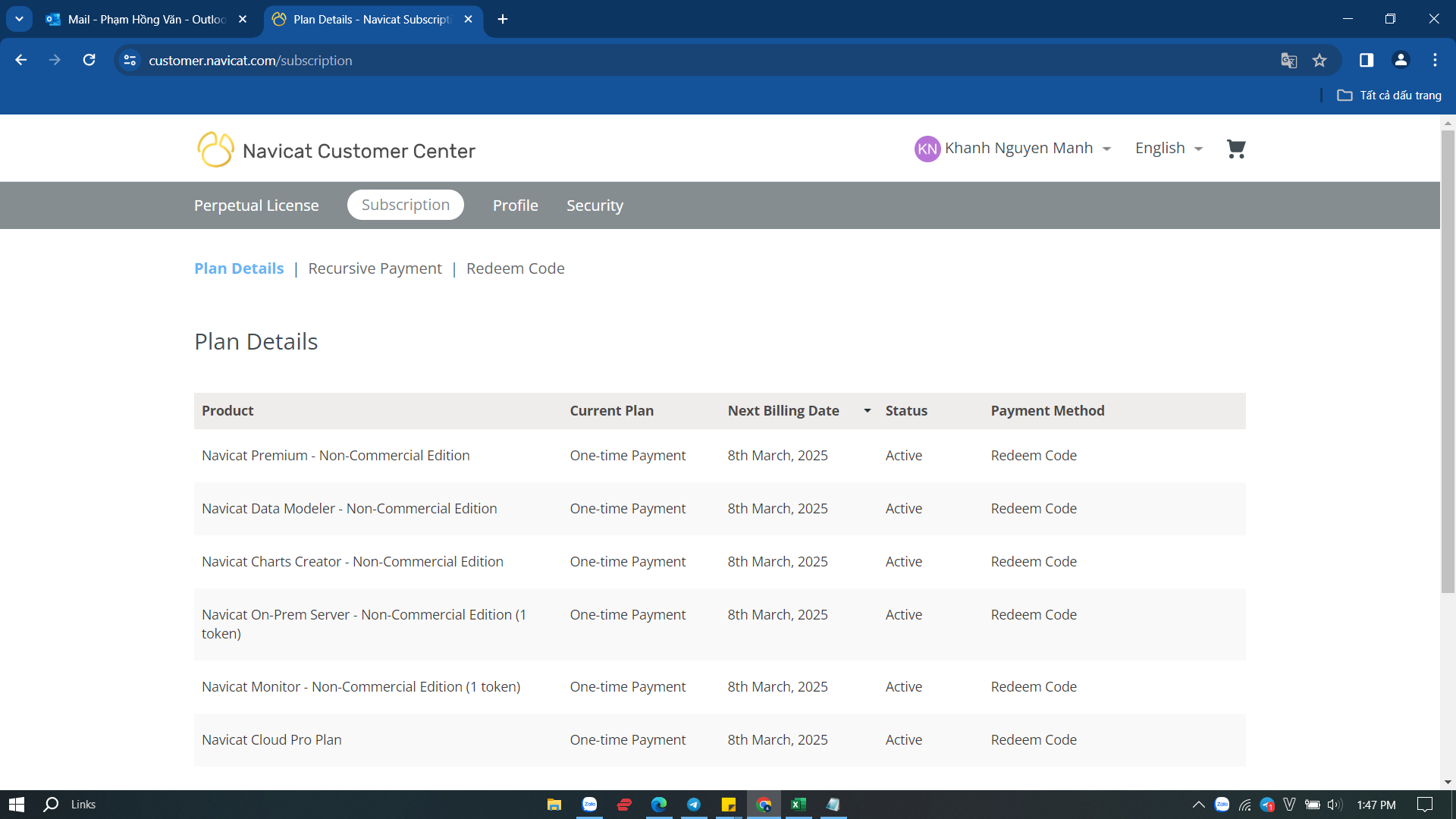Open the Windows notification center
This screenshot has height=819, width=1456.
pos(1425,805)
